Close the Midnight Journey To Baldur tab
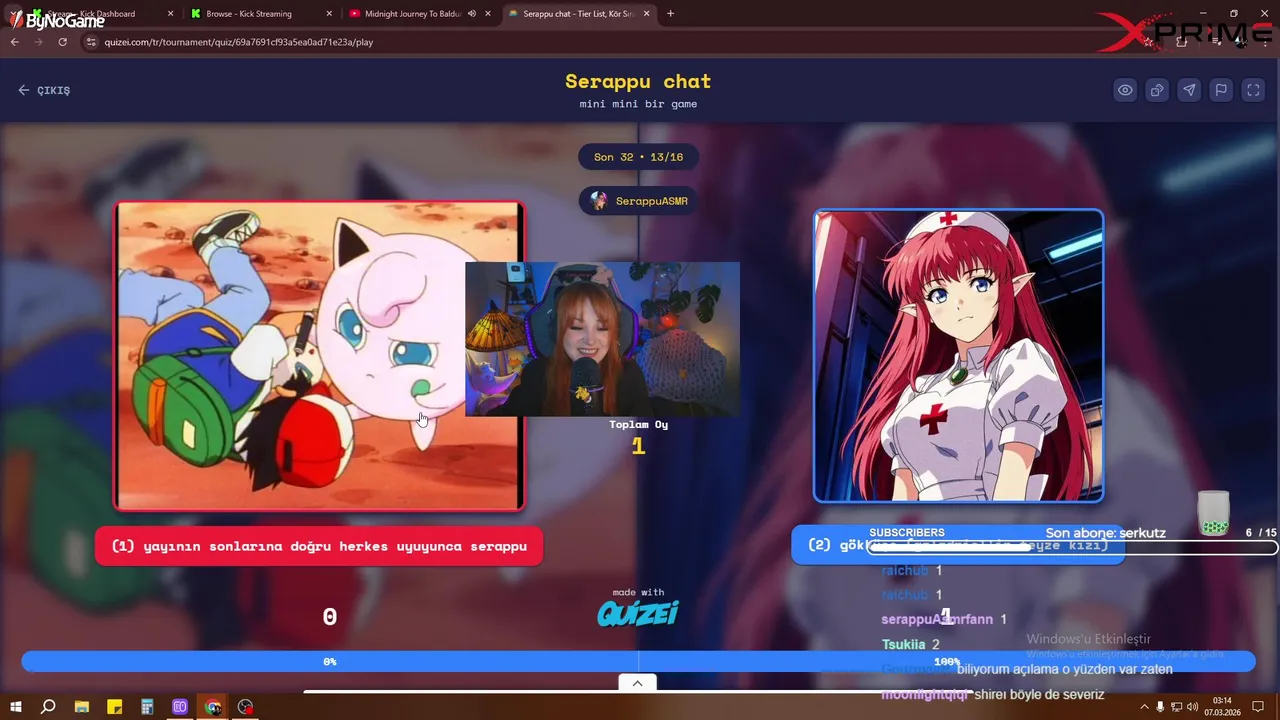 [488, 14]
